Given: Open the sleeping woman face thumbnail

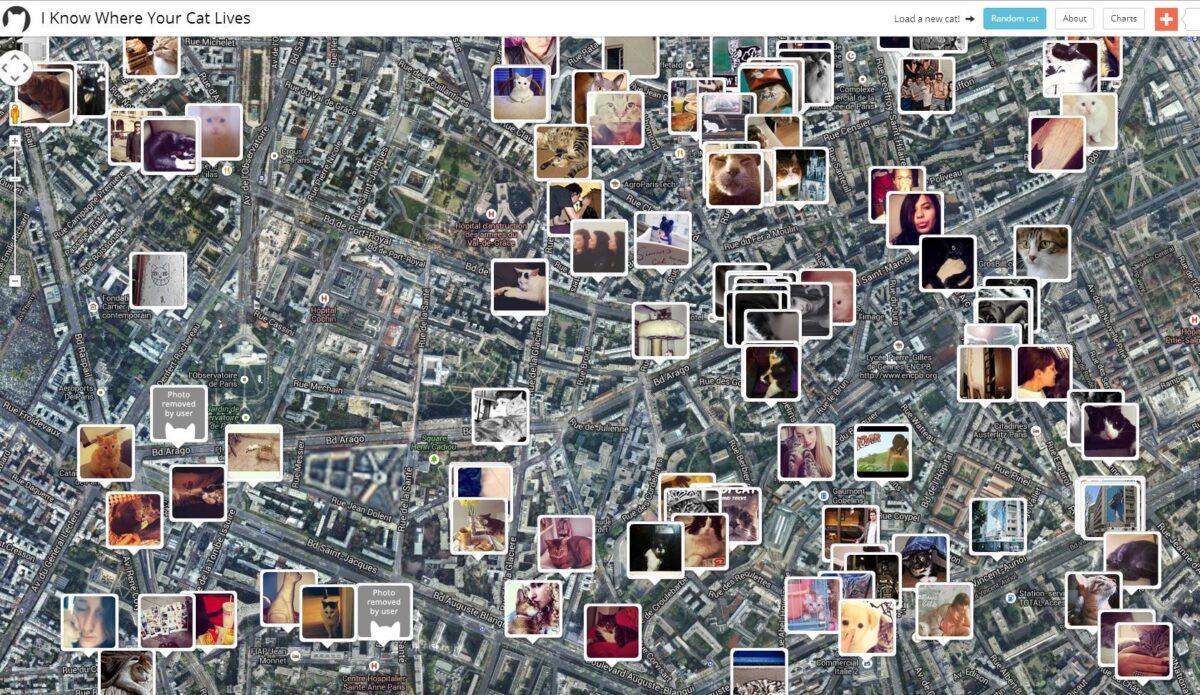Looking at the screenshot, I should point(89,622).
